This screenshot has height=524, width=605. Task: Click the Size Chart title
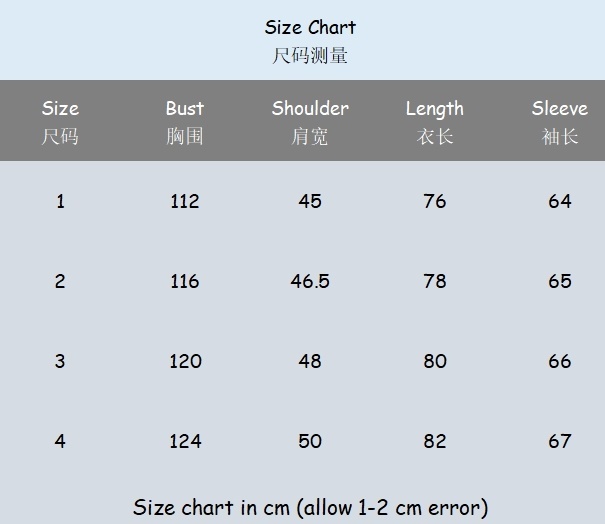coord(310,27)
